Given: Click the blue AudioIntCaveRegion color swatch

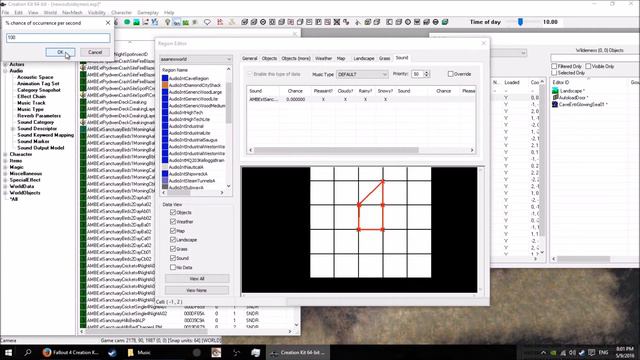Looking at the screenshot, I should point(165,78).
